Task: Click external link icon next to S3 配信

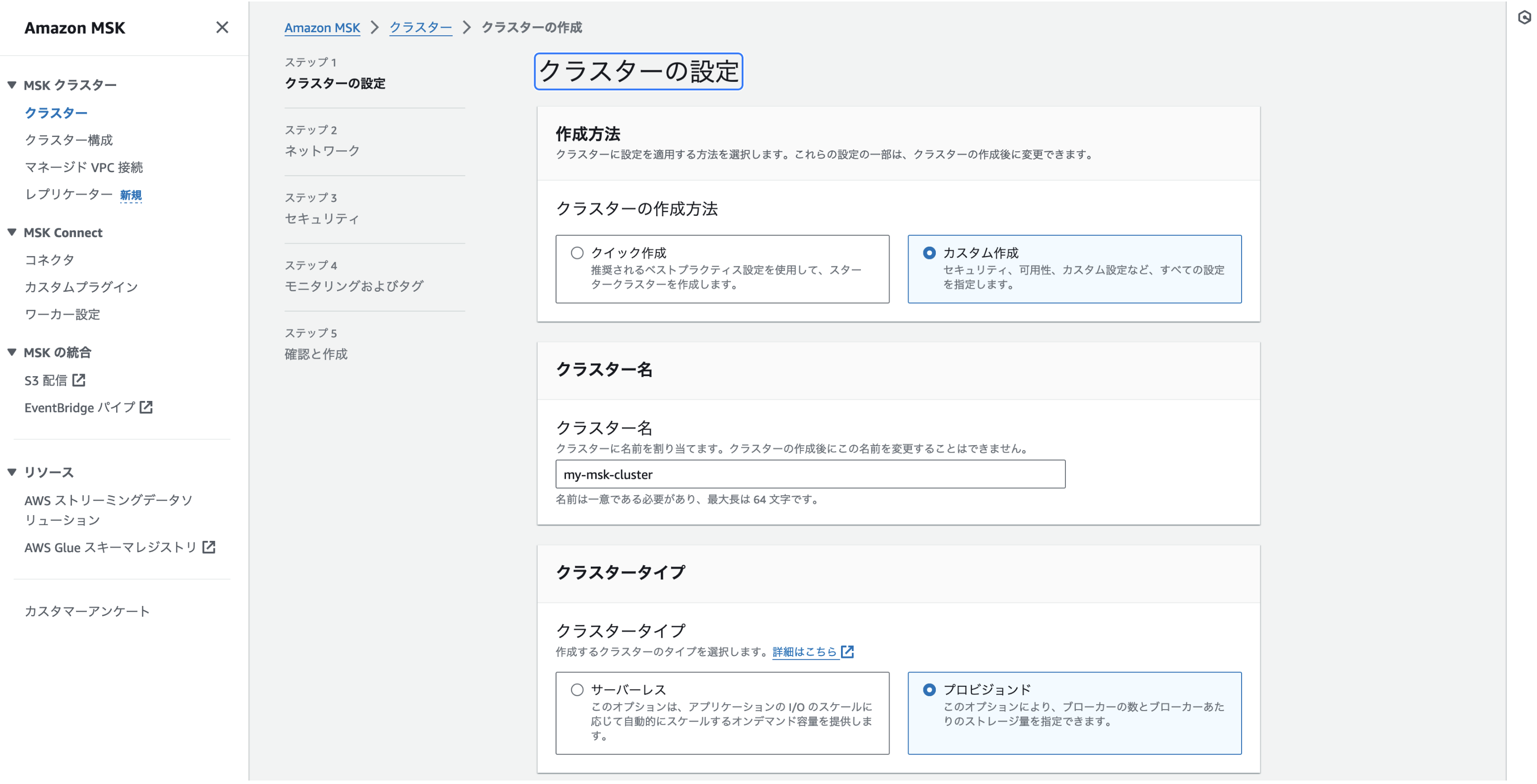Action: tap(79, 381)
